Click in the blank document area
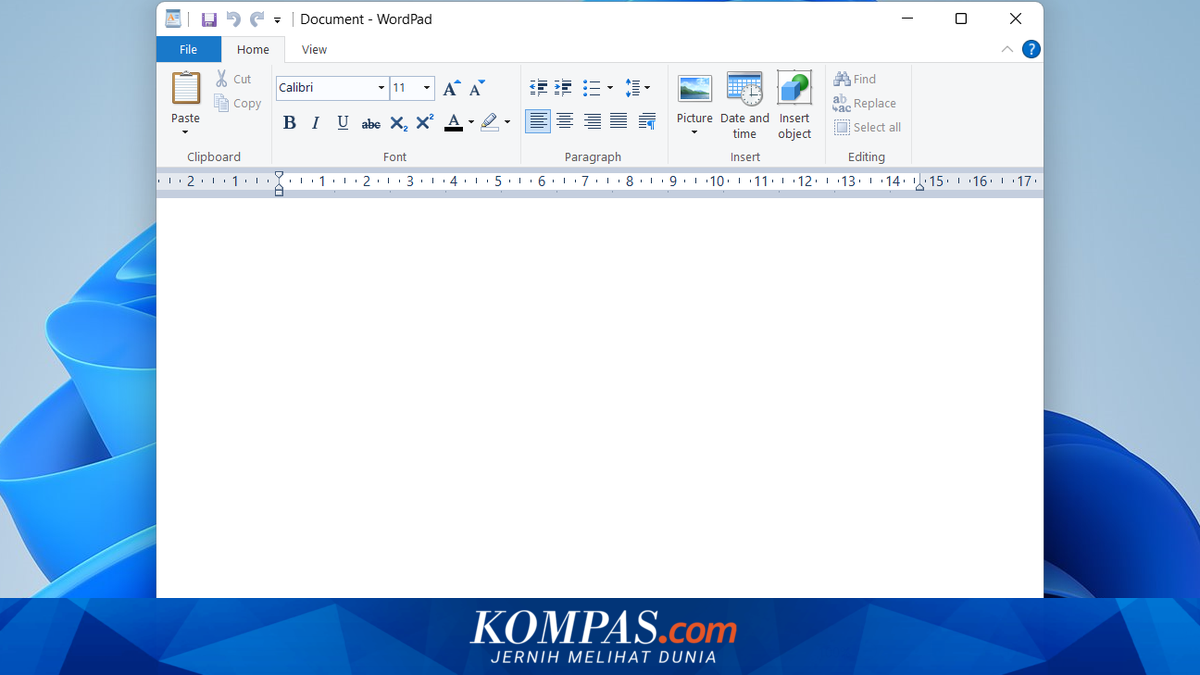This screenshot has height=675, width=1200. (600, 398)
